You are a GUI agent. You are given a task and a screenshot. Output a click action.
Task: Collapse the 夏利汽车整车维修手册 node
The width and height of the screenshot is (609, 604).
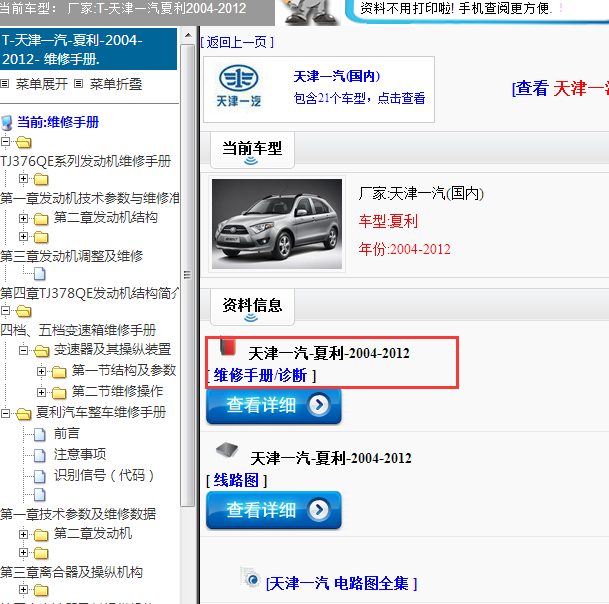click(5, 413)
